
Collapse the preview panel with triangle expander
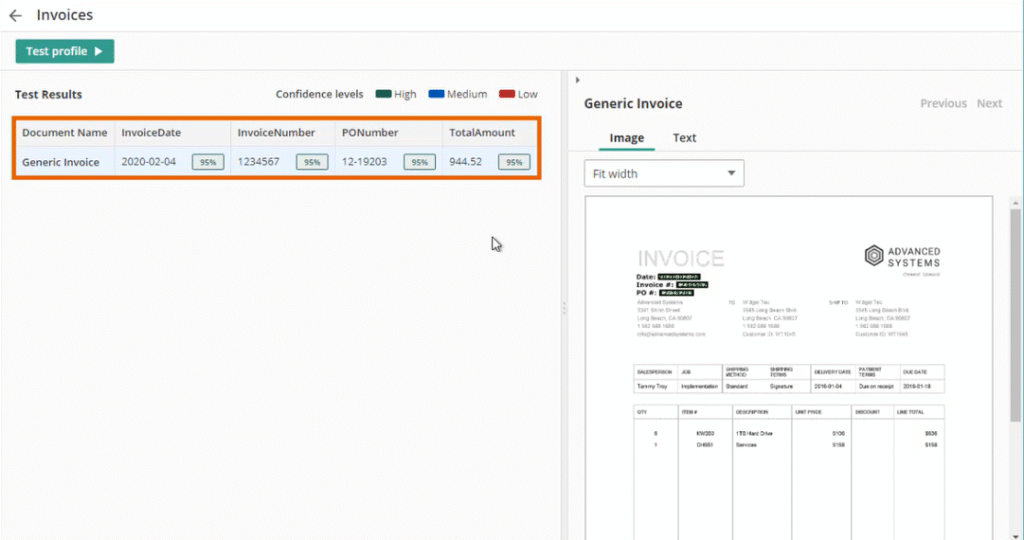pyautogui.click(x=578, y=80)
